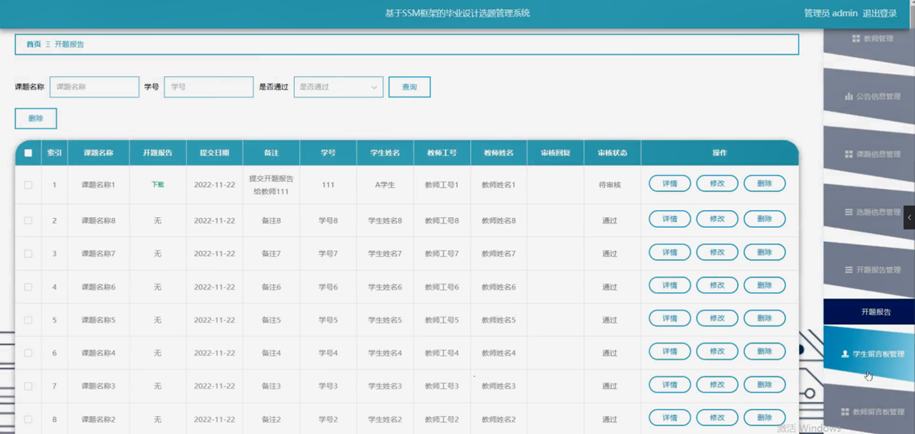Screen dimensions: 915x434
Task: Focus the 学号 search field
Action: point(209,87)
